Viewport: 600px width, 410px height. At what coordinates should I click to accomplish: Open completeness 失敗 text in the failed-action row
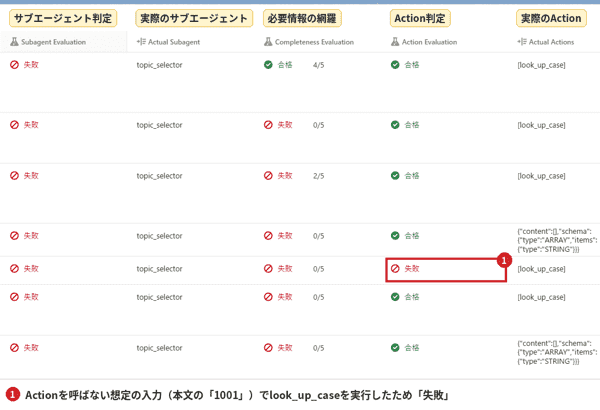(x=285, y=269)
